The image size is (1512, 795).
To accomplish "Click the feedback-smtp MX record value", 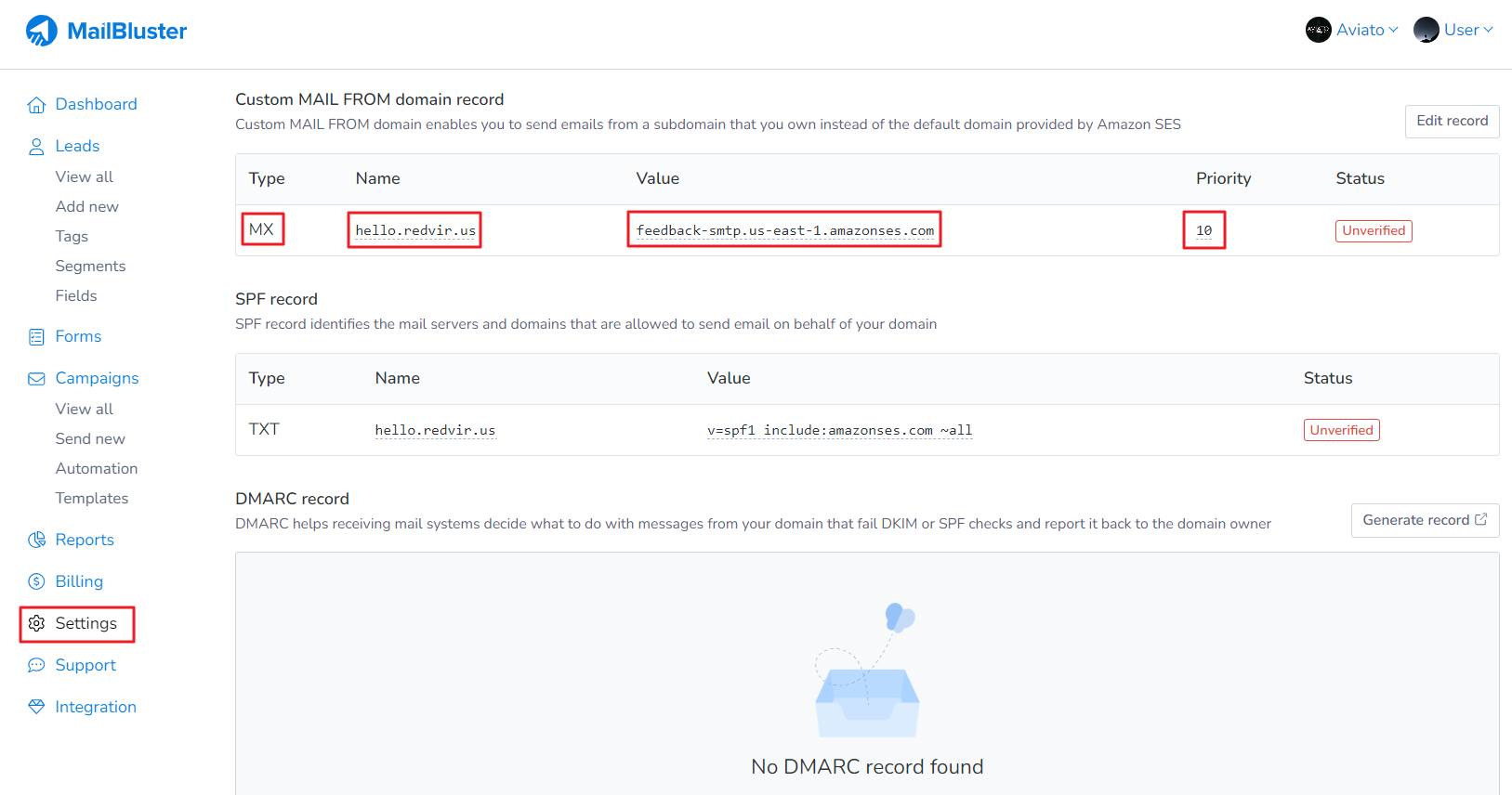I will tap(784, 230).
